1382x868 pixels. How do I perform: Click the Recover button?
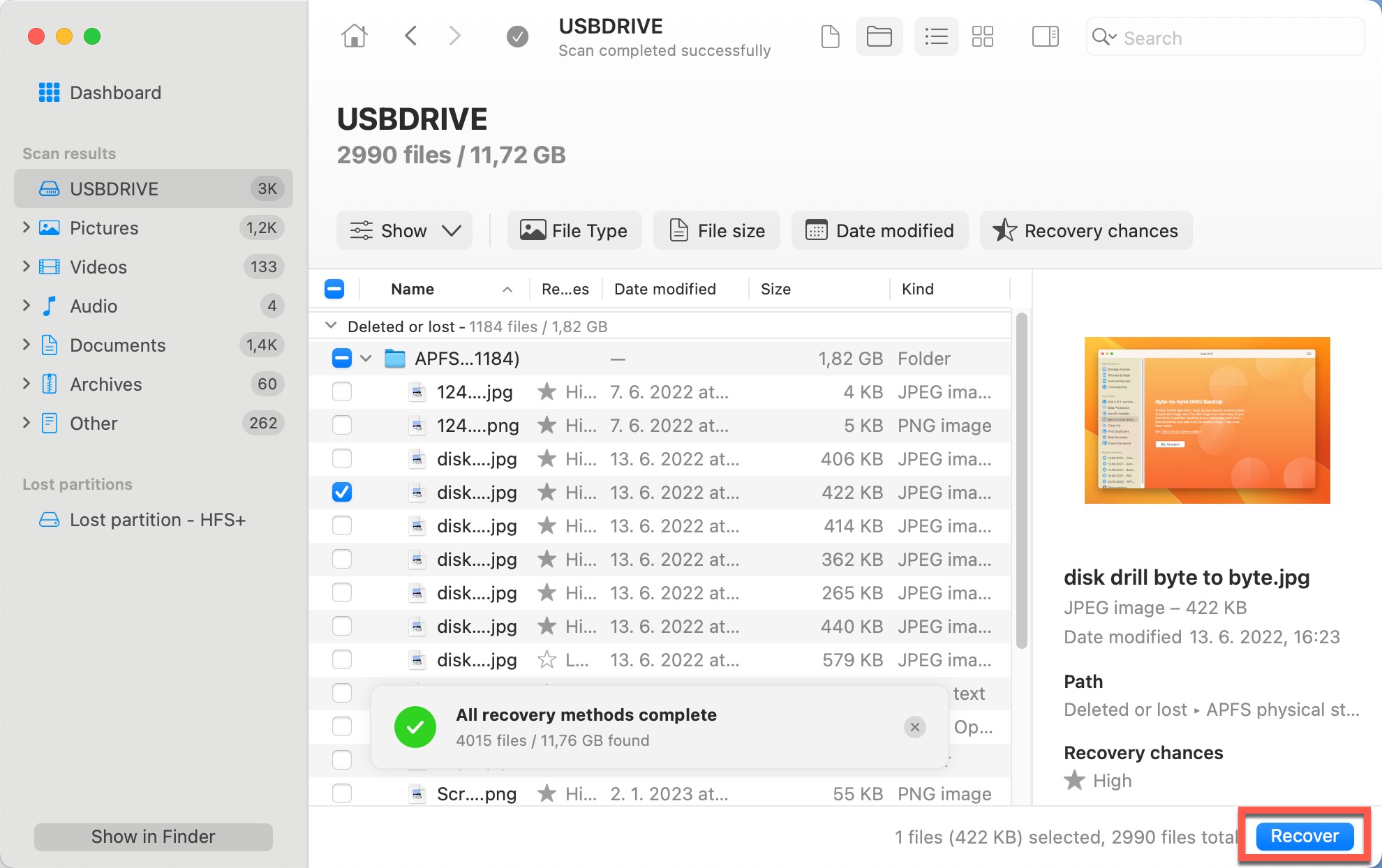(x=1304, y=836)
